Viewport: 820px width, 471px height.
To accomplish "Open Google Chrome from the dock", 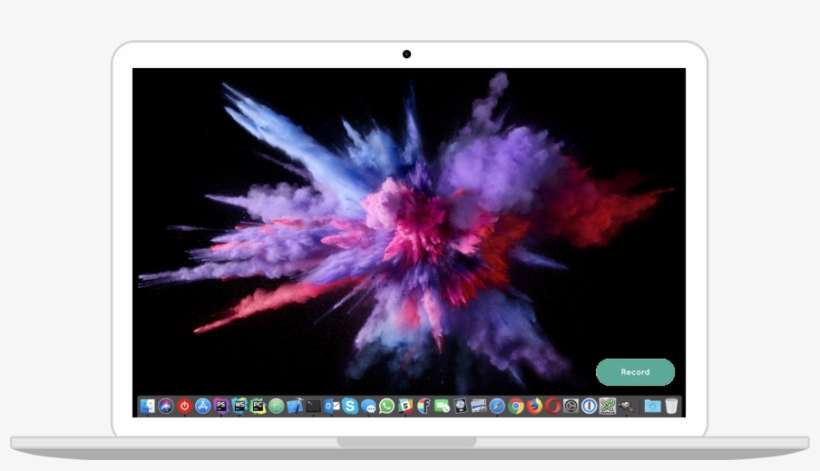I will point(516,406).
